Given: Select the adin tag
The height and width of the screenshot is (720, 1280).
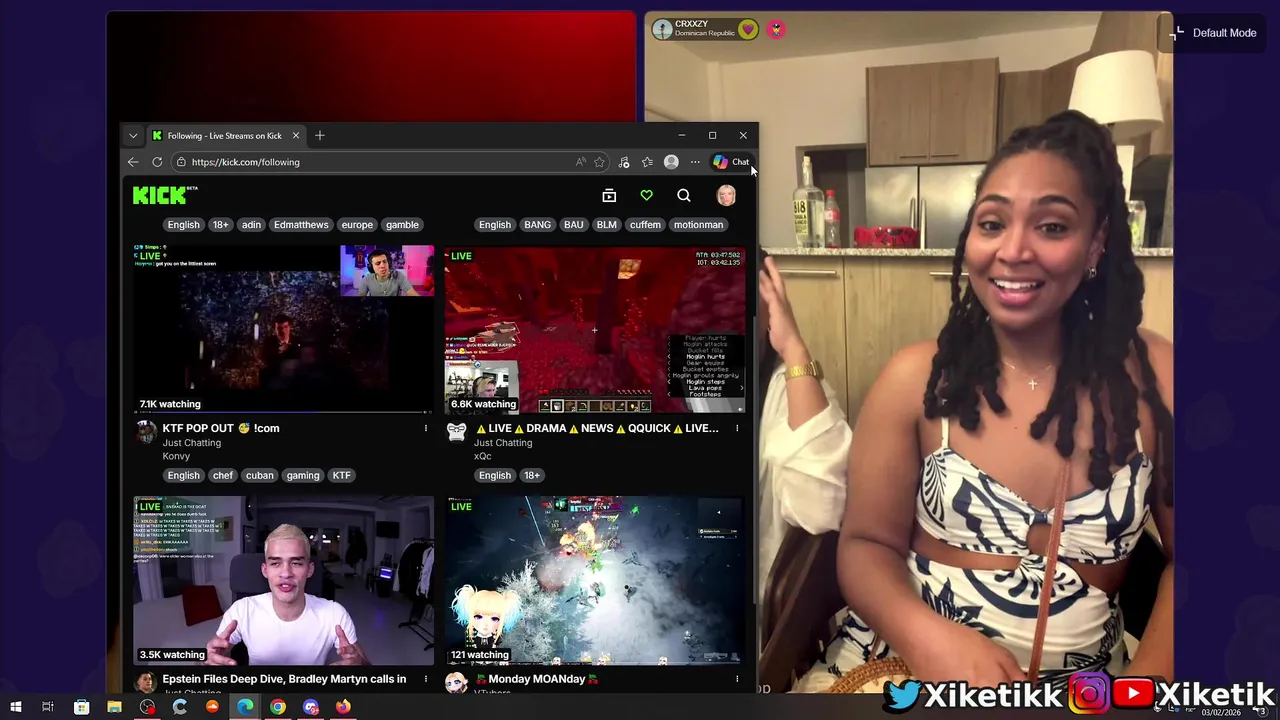Looking at the screenshot, I should click(251, 225).
